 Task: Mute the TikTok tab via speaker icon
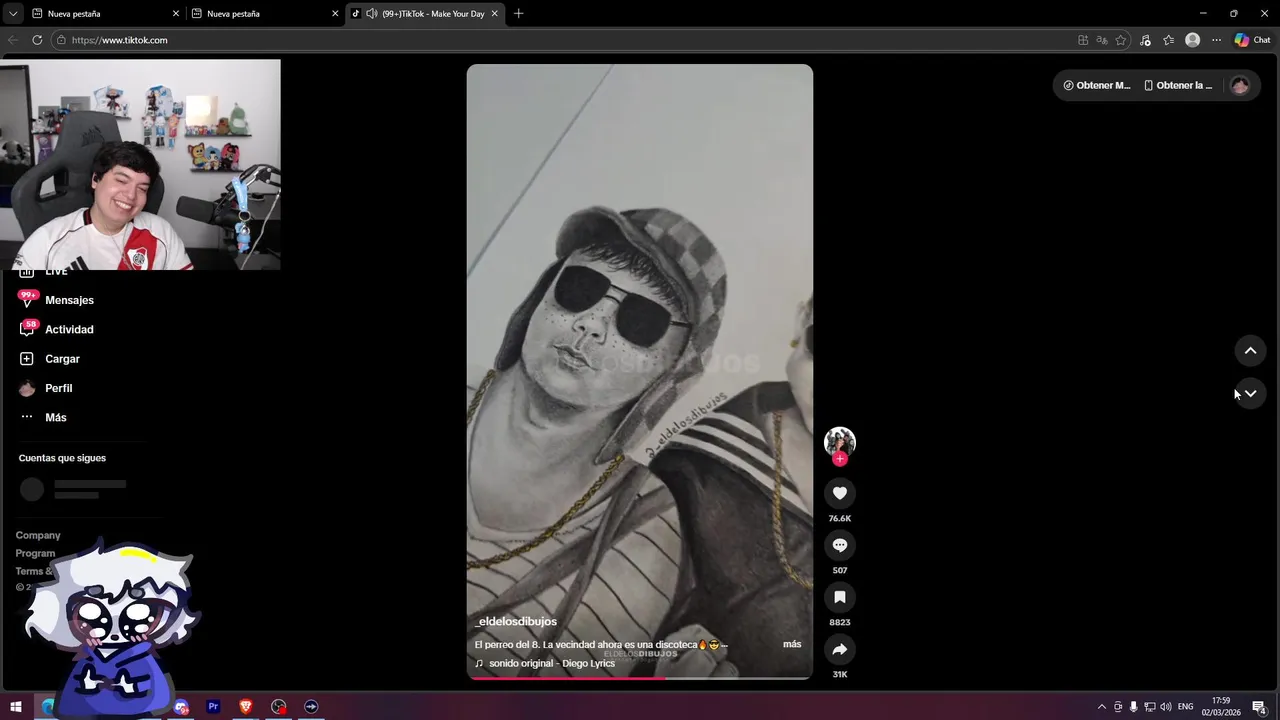click(x=372, y=14)
